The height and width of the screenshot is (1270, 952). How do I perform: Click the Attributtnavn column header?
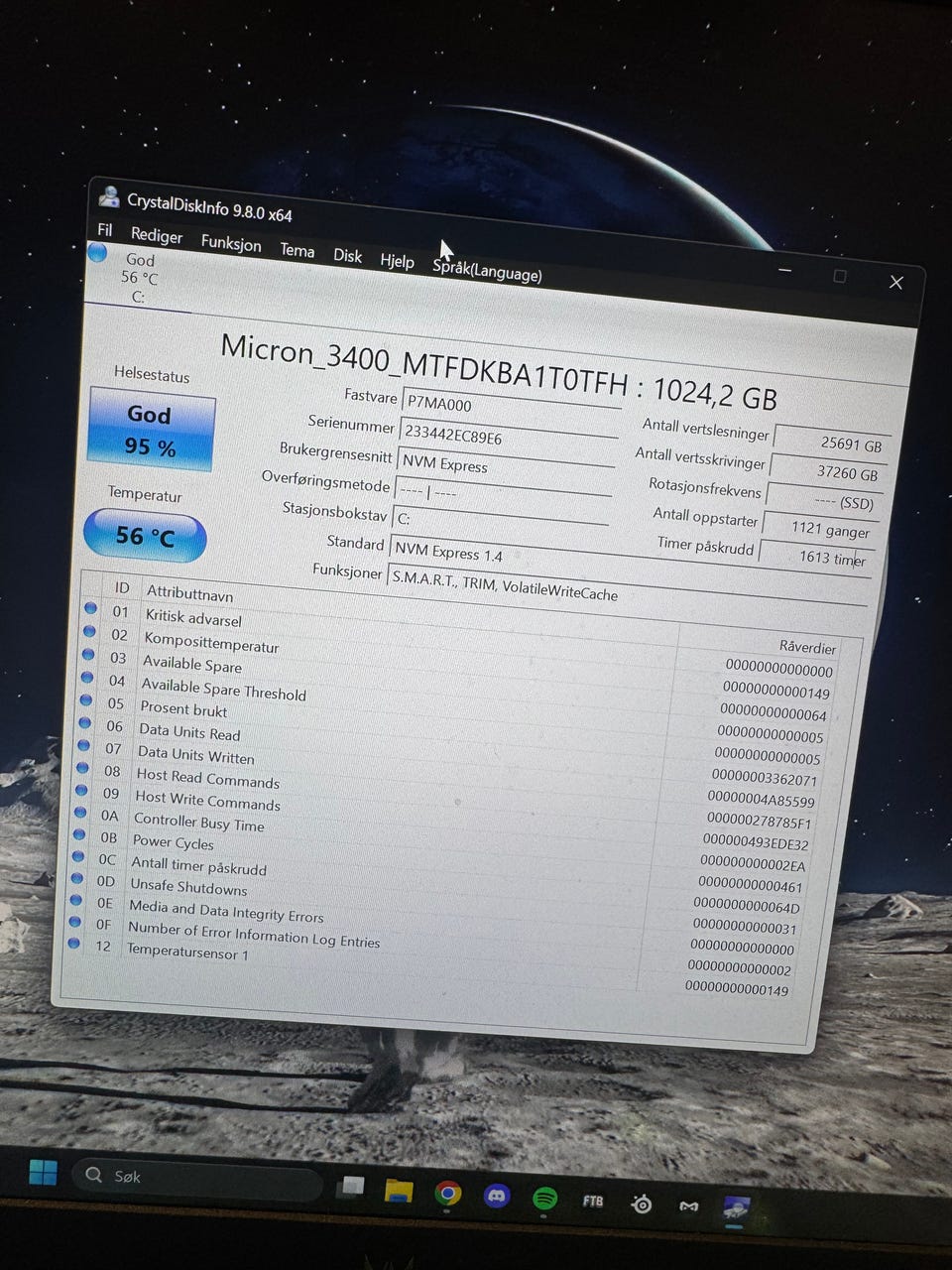coord(189,592)
